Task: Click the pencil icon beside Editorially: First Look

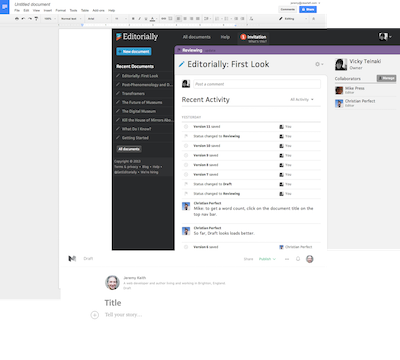Action: [x=181, y=64]
